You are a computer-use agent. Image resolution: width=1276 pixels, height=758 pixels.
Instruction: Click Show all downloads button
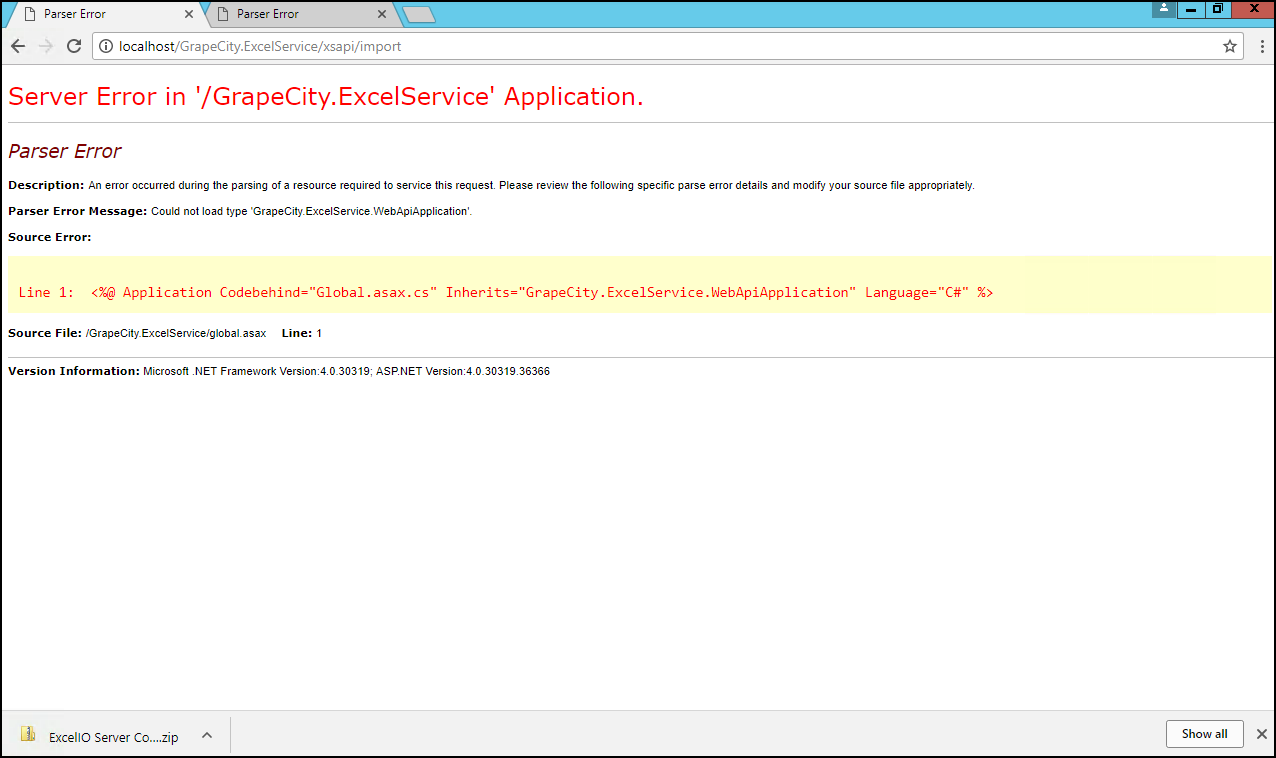(1204, 734)
